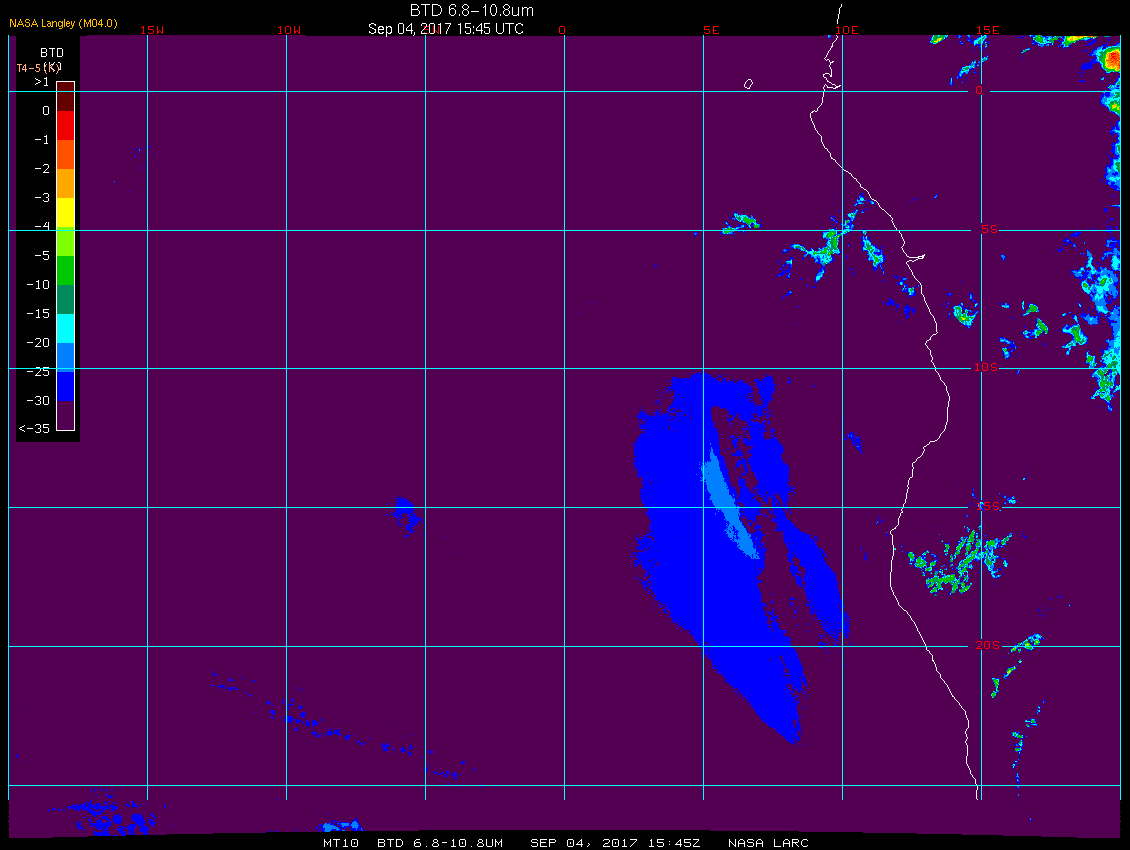This screenshot has width=1130, height=850.
Task: Click the '15W' longitude label
Action: pos(151,30)
